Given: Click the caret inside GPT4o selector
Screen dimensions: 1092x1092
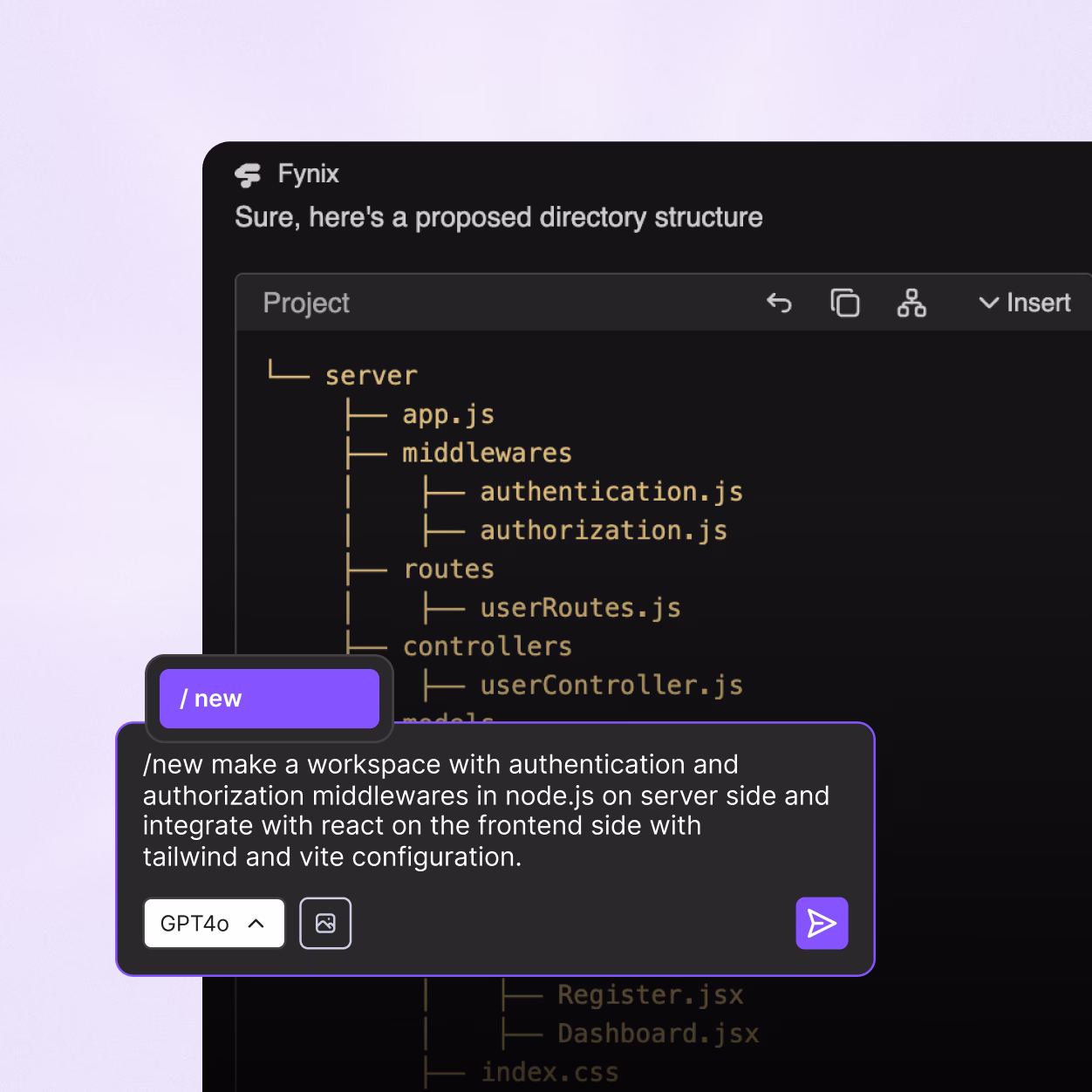Looking at the screenshot, I should [x=257, y=923].
